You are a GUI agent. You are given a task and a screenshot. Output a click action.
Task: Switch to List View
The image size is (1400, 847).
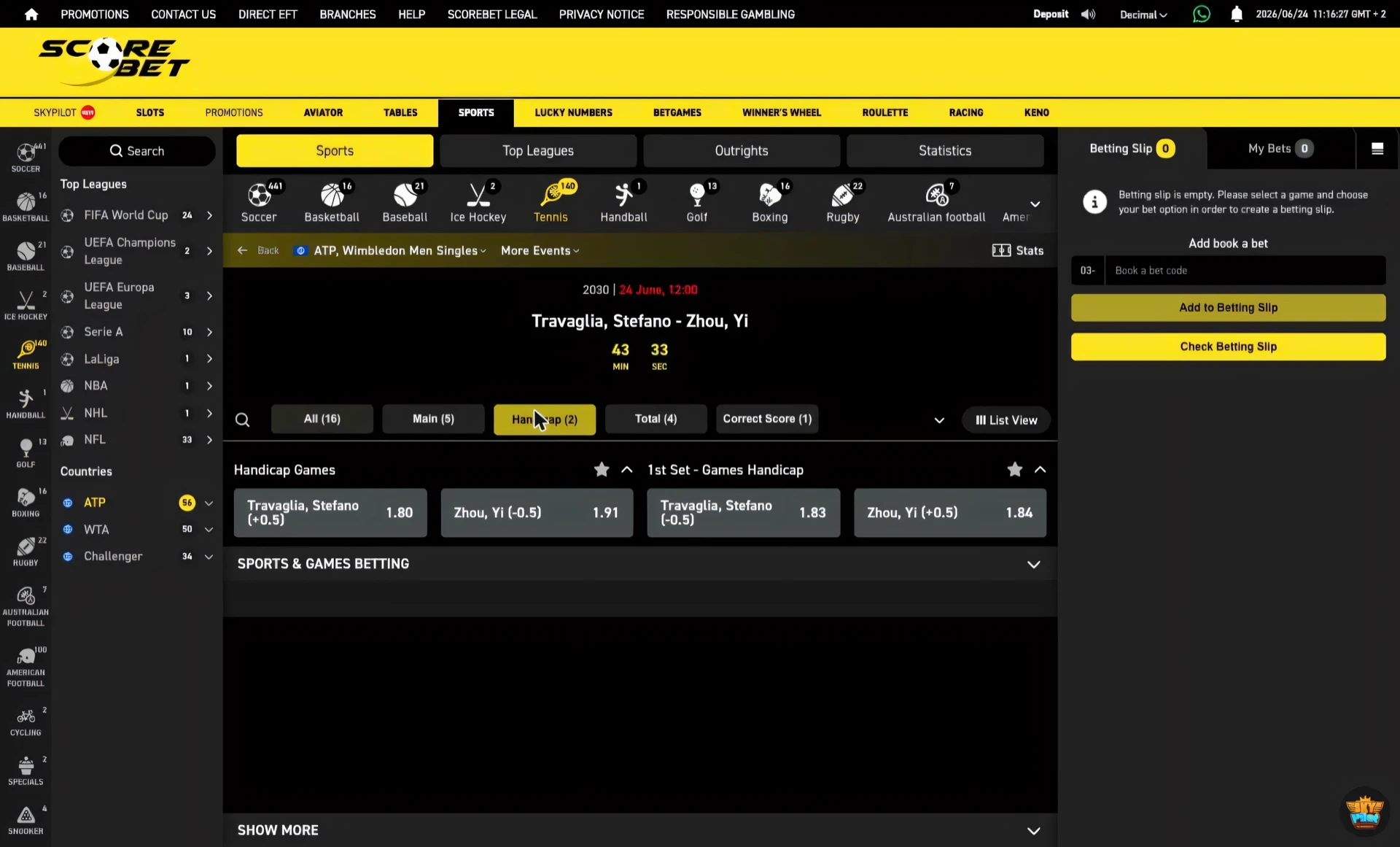coord(1006,420)
